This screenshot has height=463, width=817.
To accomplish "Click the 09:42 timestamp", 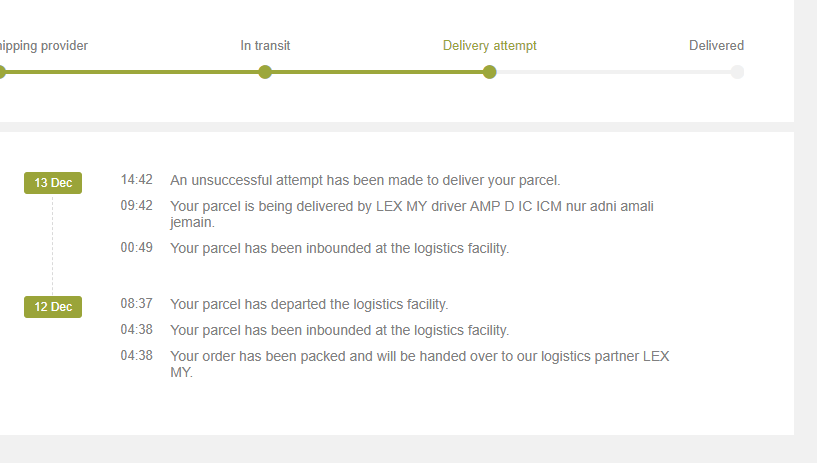I will (137, 206).
